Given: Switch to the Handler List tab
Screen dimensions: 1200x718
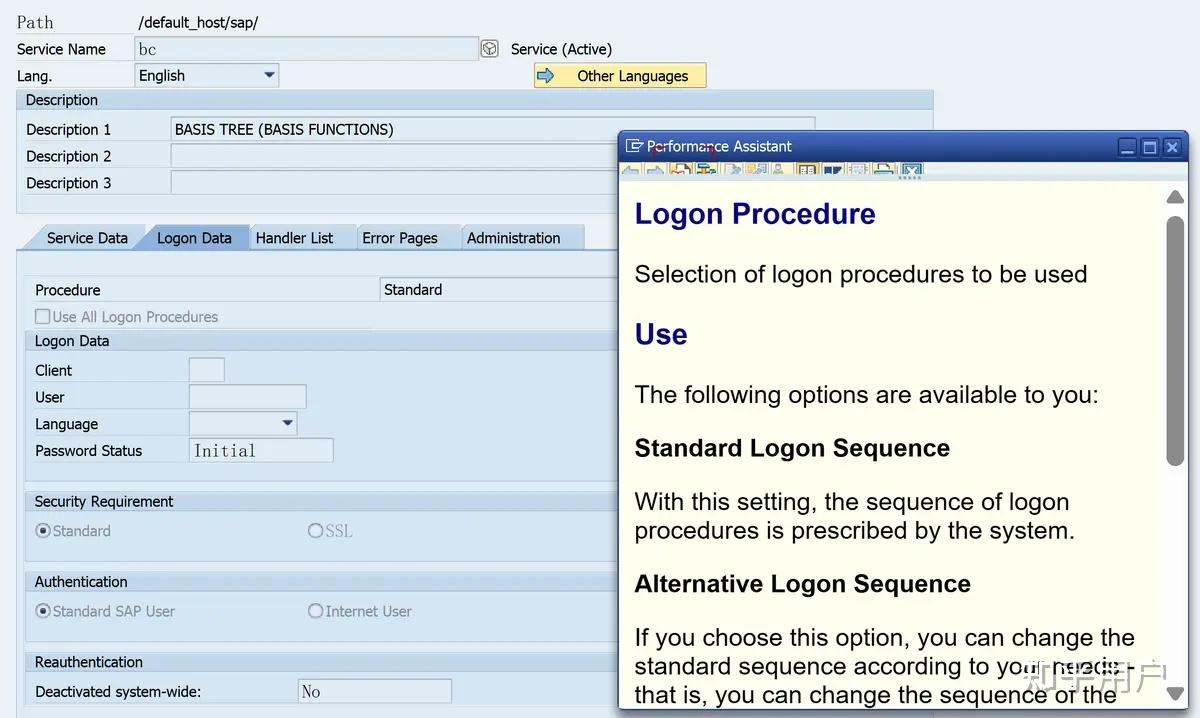Looking at the screenshot, I should [x=302, y=237].
